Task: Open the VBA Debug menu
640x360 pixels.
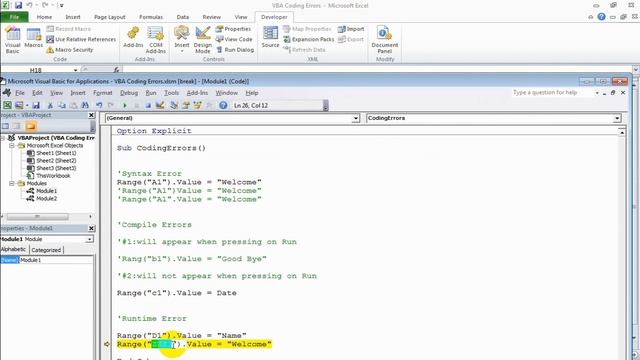Action: tap(129, 93)
